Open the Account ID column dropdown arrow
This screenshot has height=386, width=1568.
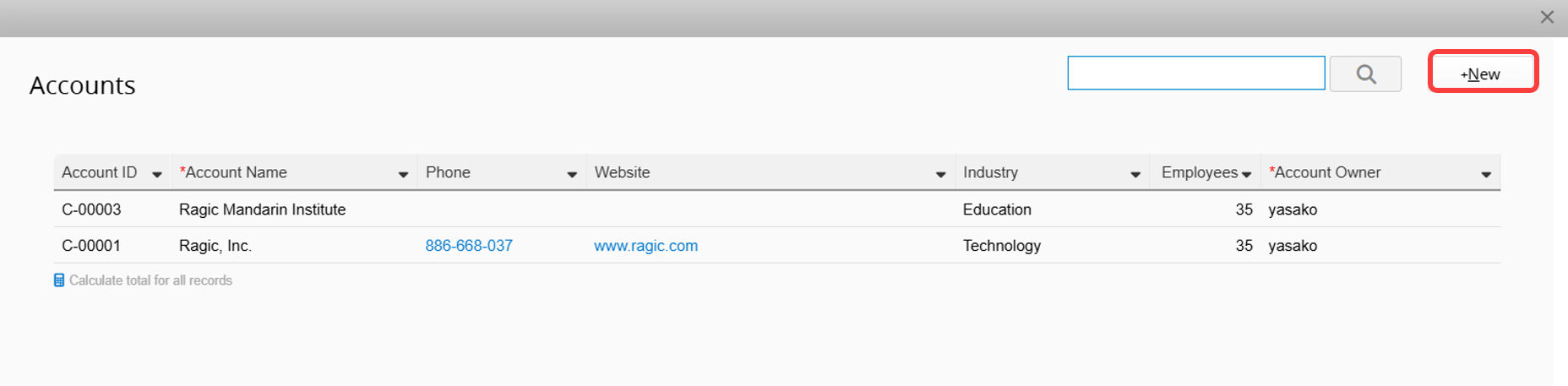[x=157, y=174]
